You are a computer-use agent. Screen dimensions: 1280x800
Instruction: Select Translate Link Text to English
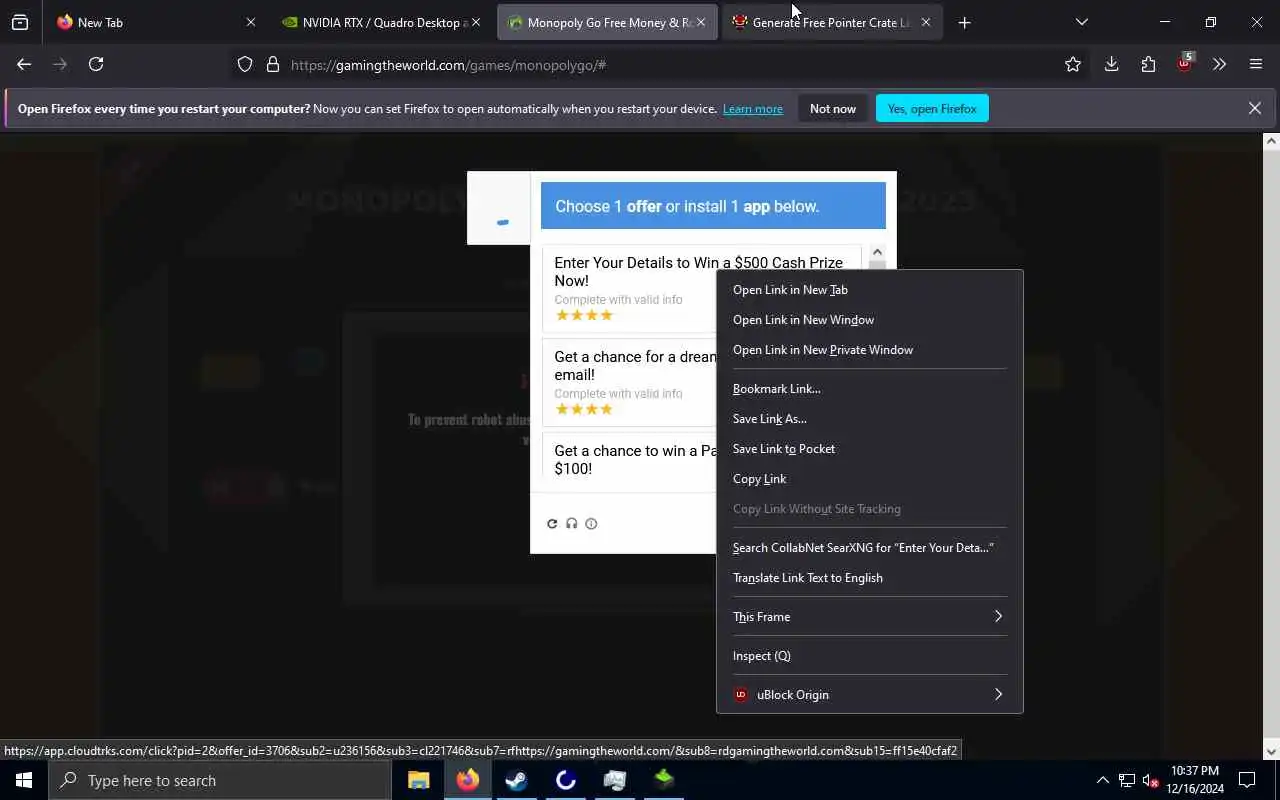(869, 578)
